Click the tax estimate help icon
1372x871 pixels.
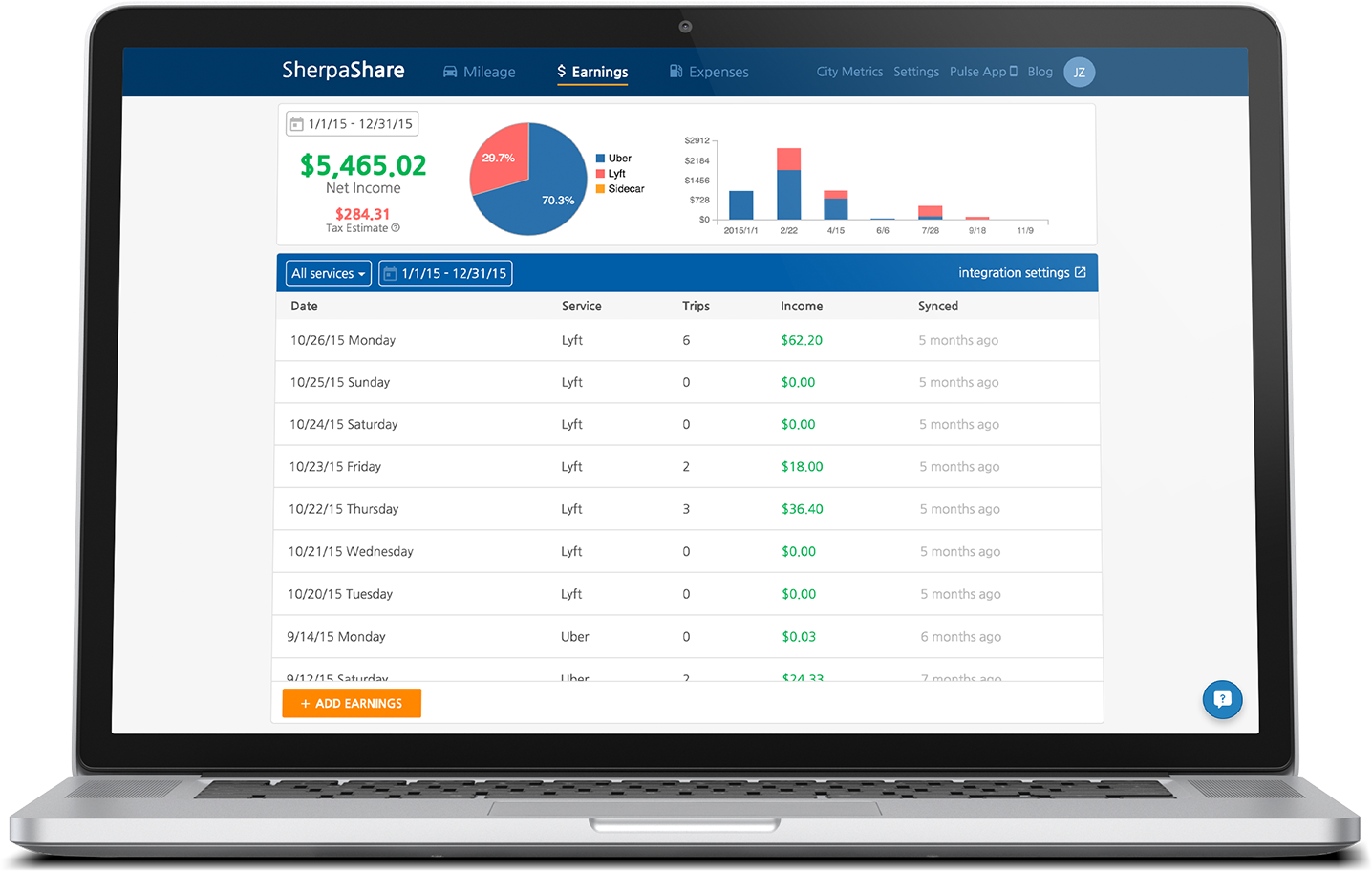tap(396, 228)
